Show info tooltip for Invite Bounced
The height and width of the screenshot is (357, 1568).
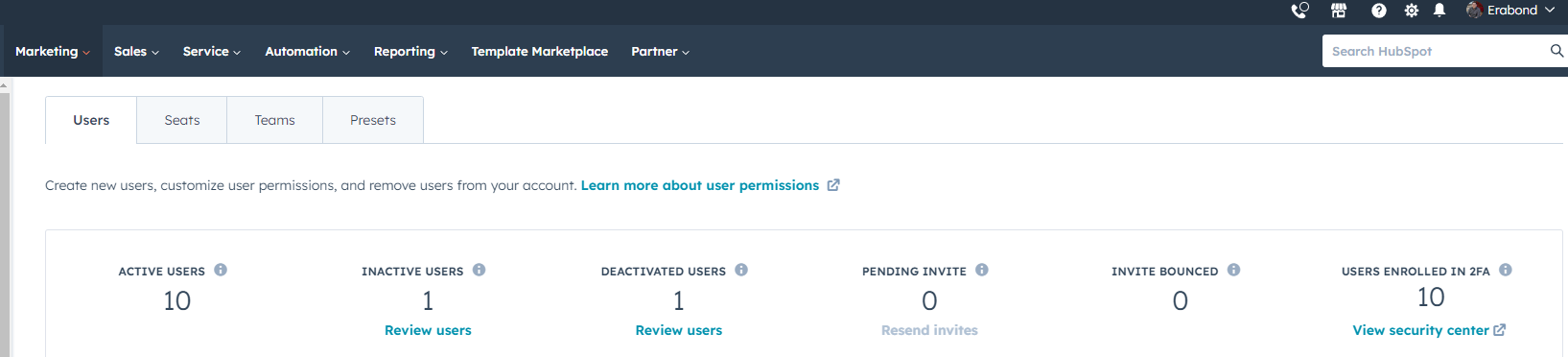click(1233, 270)
